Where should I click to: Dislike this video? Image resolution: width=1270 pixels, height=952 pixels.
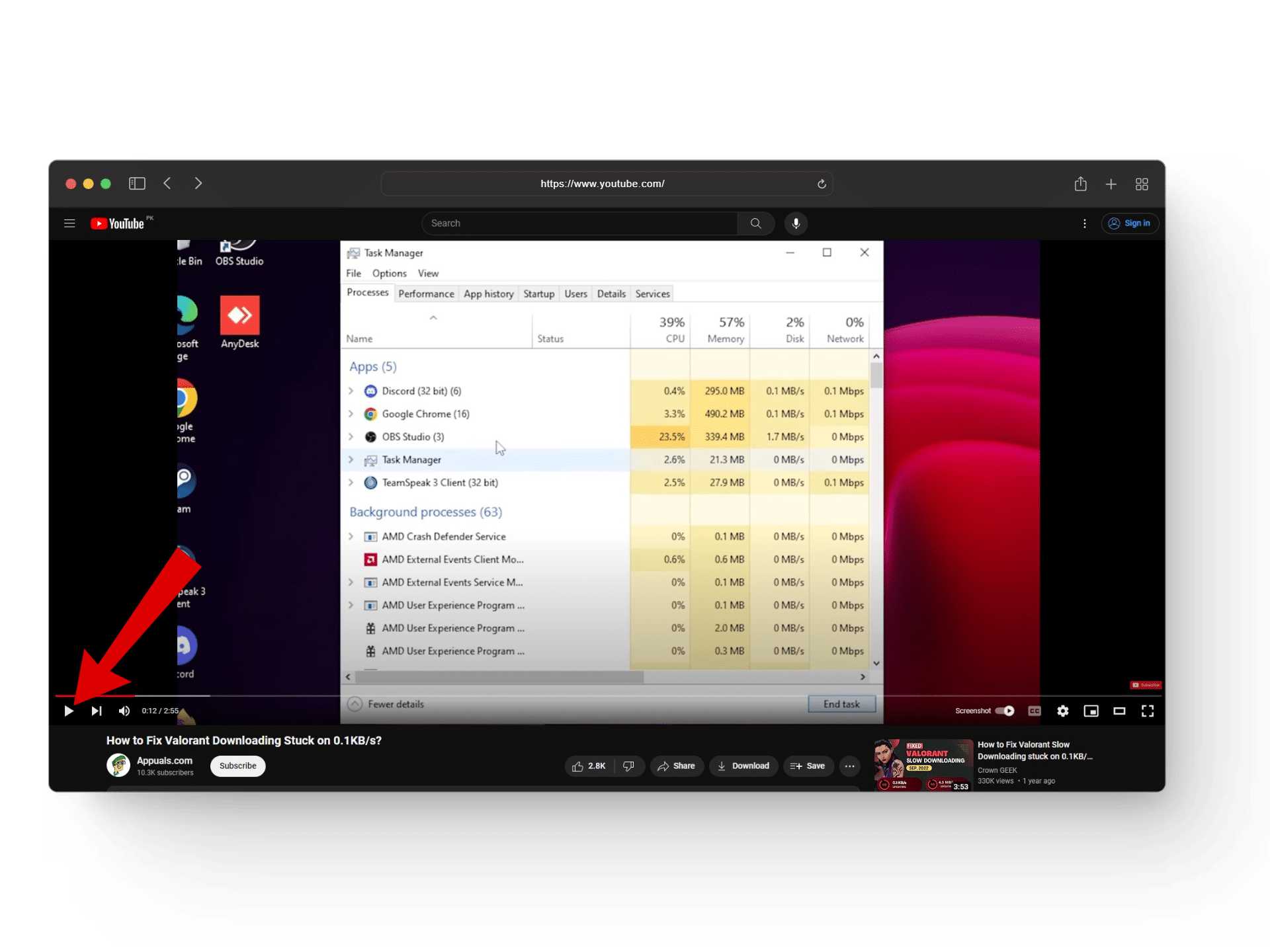(628, 766)
